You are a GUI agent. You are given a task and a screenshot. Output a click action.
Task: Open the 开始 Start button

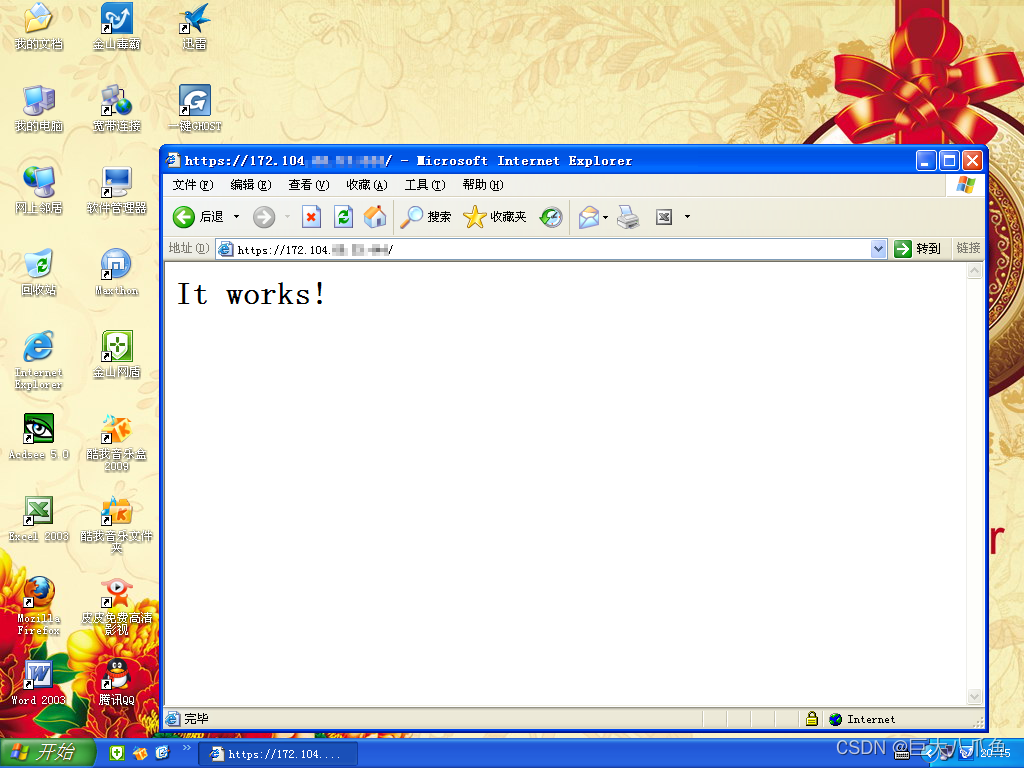47,753
